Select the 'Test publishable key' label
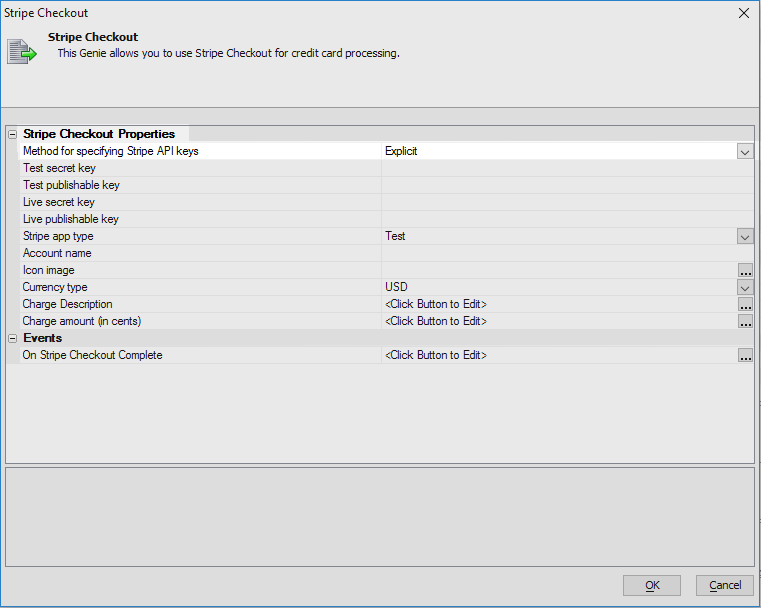The width and height of the screenshot is (761, 608). pyautogui.click(x=71, y=185)
